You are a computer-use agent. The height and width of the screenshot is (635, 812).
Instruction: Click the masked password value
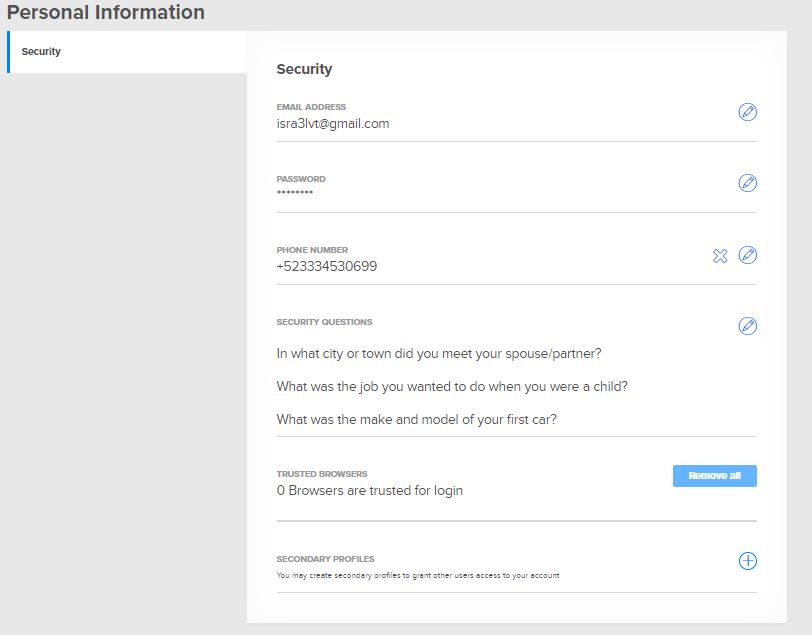click(x=295, y=193)
